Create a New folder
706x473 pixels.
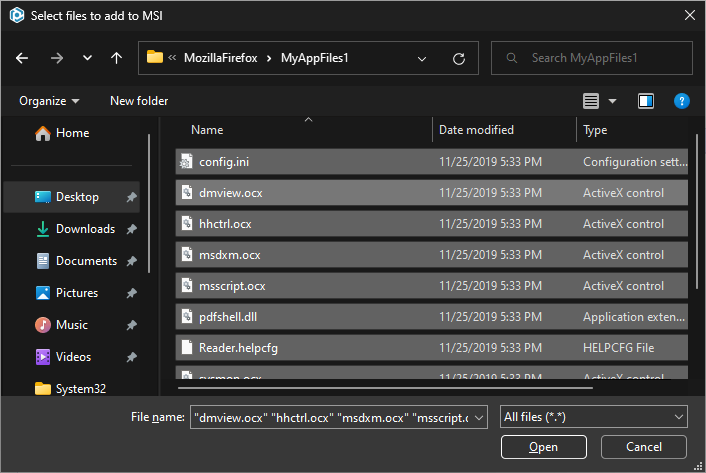click(x=139, y=101)
